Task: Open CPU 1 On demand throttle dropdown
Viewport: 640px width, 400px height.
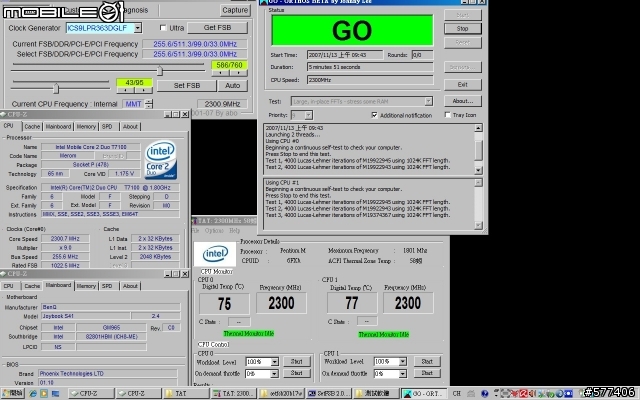Action: [402, 373]
